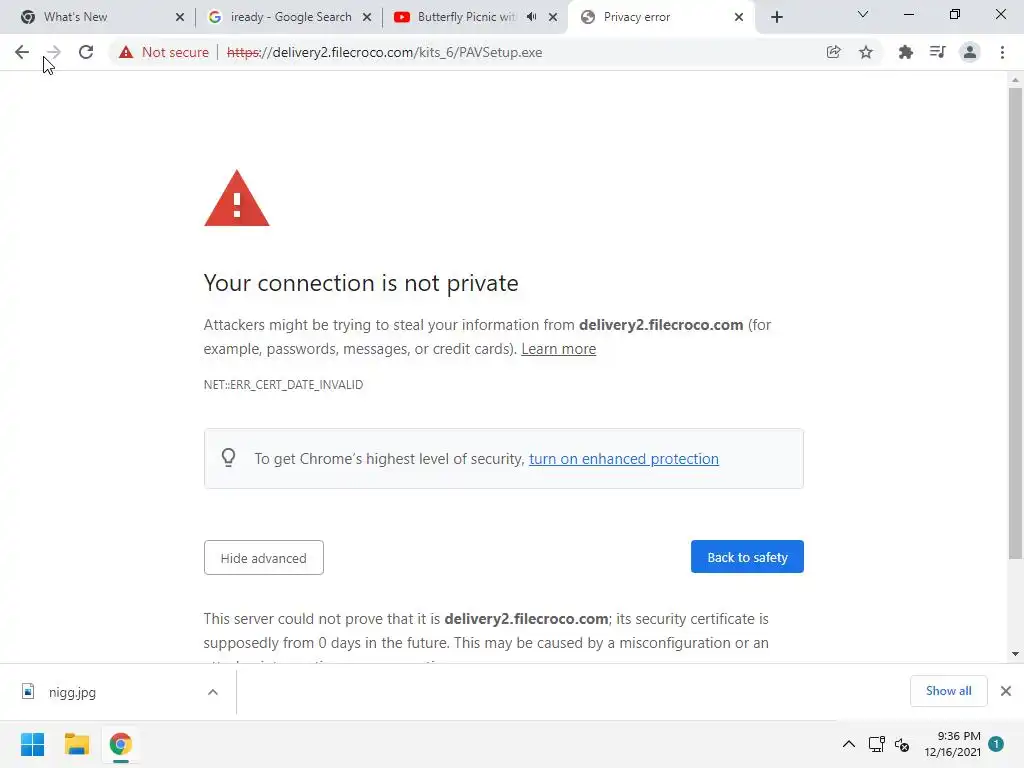The width and height of the screenshot is (1024, 768).
Task: Mute the Butterfly Picnic tab audio
Action: click(x=532, y=17)
